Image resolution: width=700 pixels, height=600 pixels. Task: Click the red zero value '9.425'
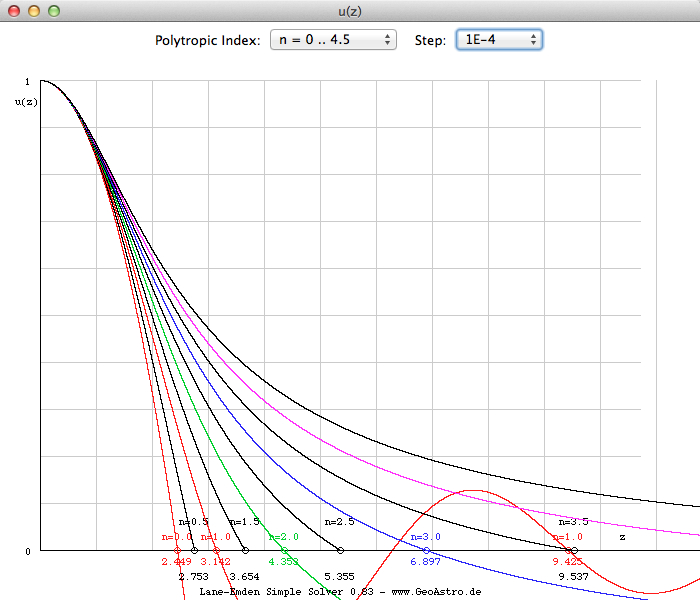[567, 562]
